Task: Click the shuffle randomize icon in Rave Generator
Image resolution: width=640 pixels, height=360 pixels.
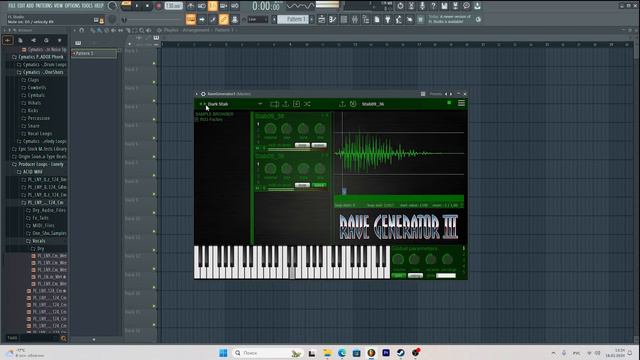Action: tap(307, 104)
